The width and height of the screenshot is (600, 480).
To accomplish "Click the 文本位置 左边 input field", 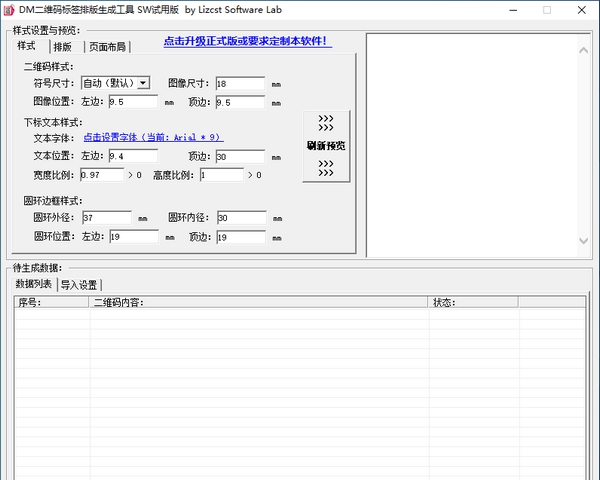I will click(x=133, y=156).
